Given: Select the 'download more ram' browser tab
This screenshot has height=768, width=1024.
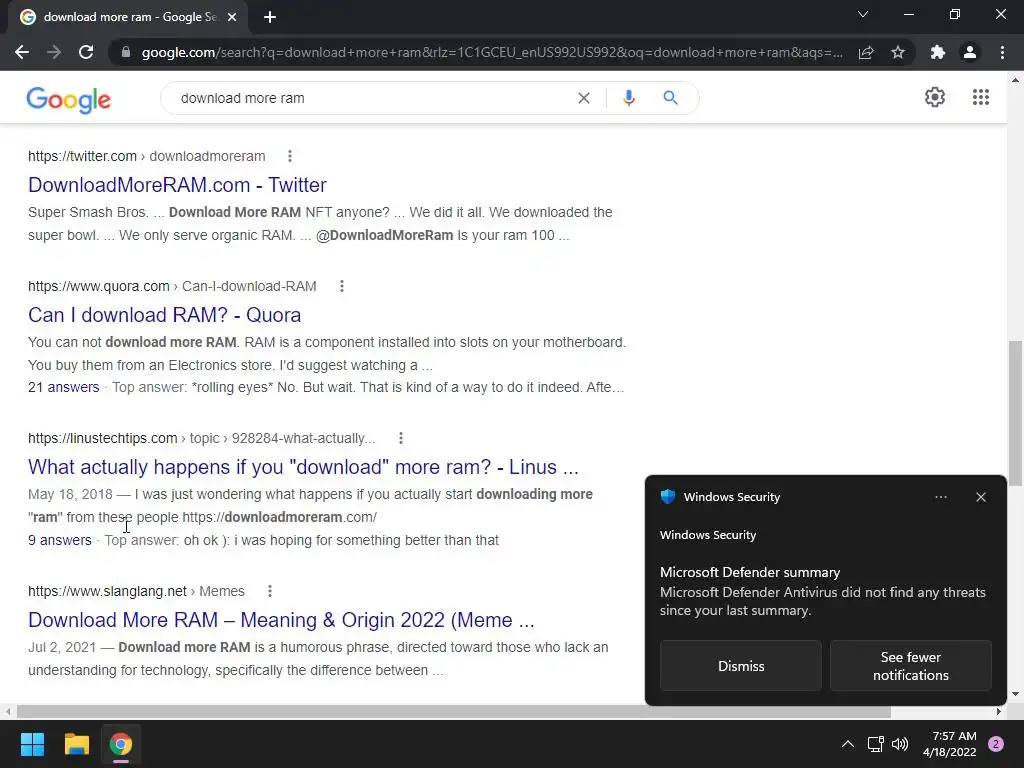Looking at the screenshot, I should (x=129, y=17).
